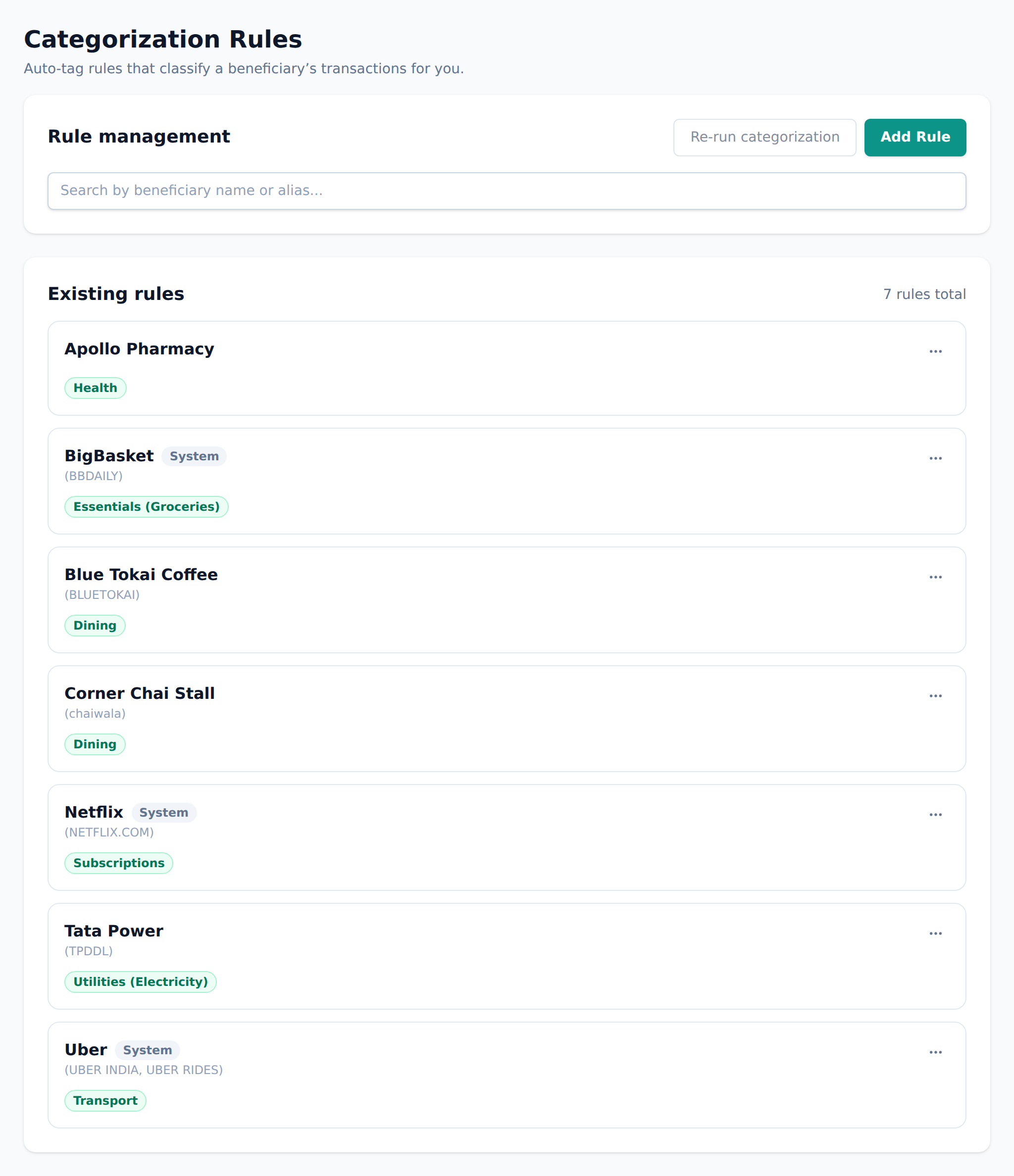1014x1176 pixels.
Task: Click the Existing rules heading
Action: pyautogui.click(x=116, y=294)
